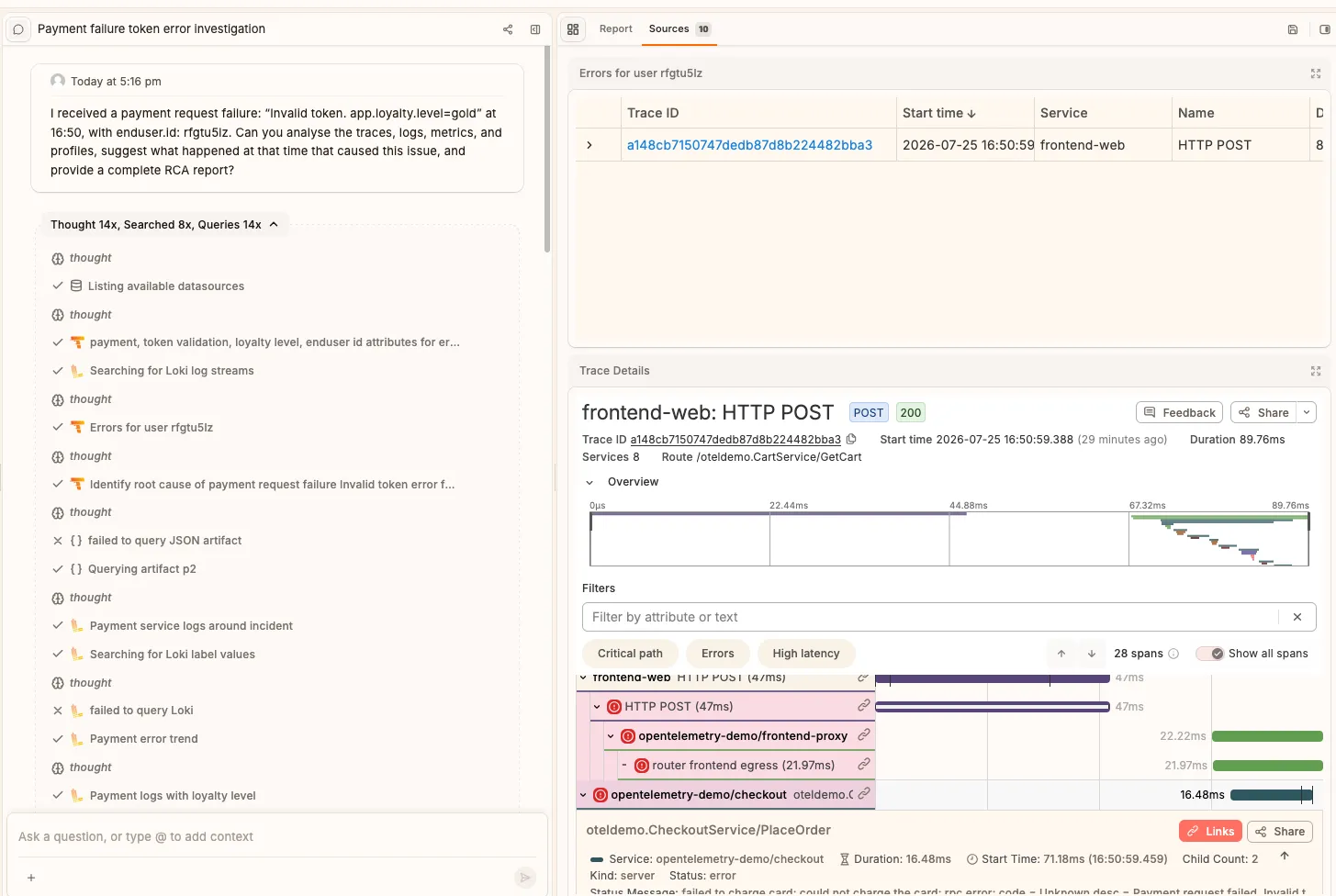1336x896 pixels.
Task: Copy link for router frontend egress span
Action: (x=863, y=765)
